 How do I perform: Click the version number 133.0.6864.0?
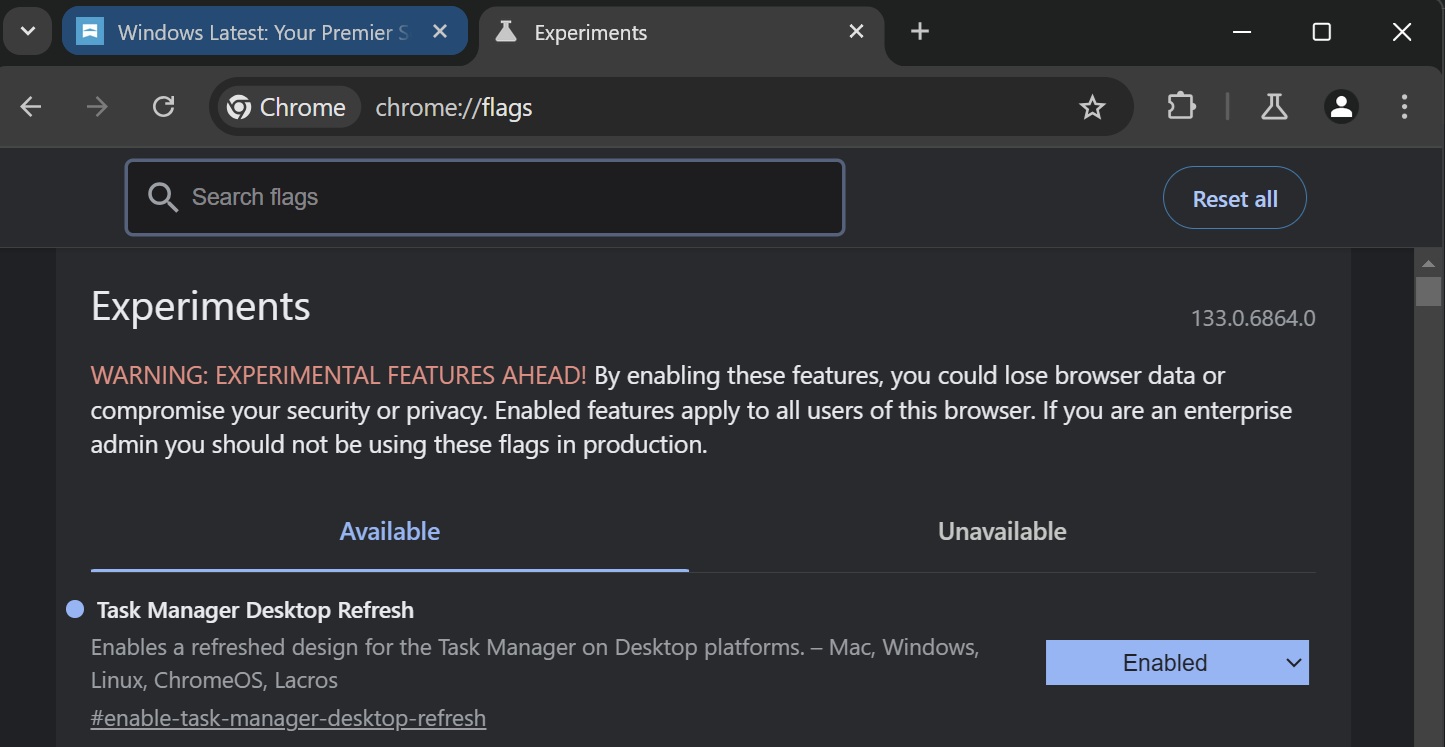click(x=1253, y=319)
